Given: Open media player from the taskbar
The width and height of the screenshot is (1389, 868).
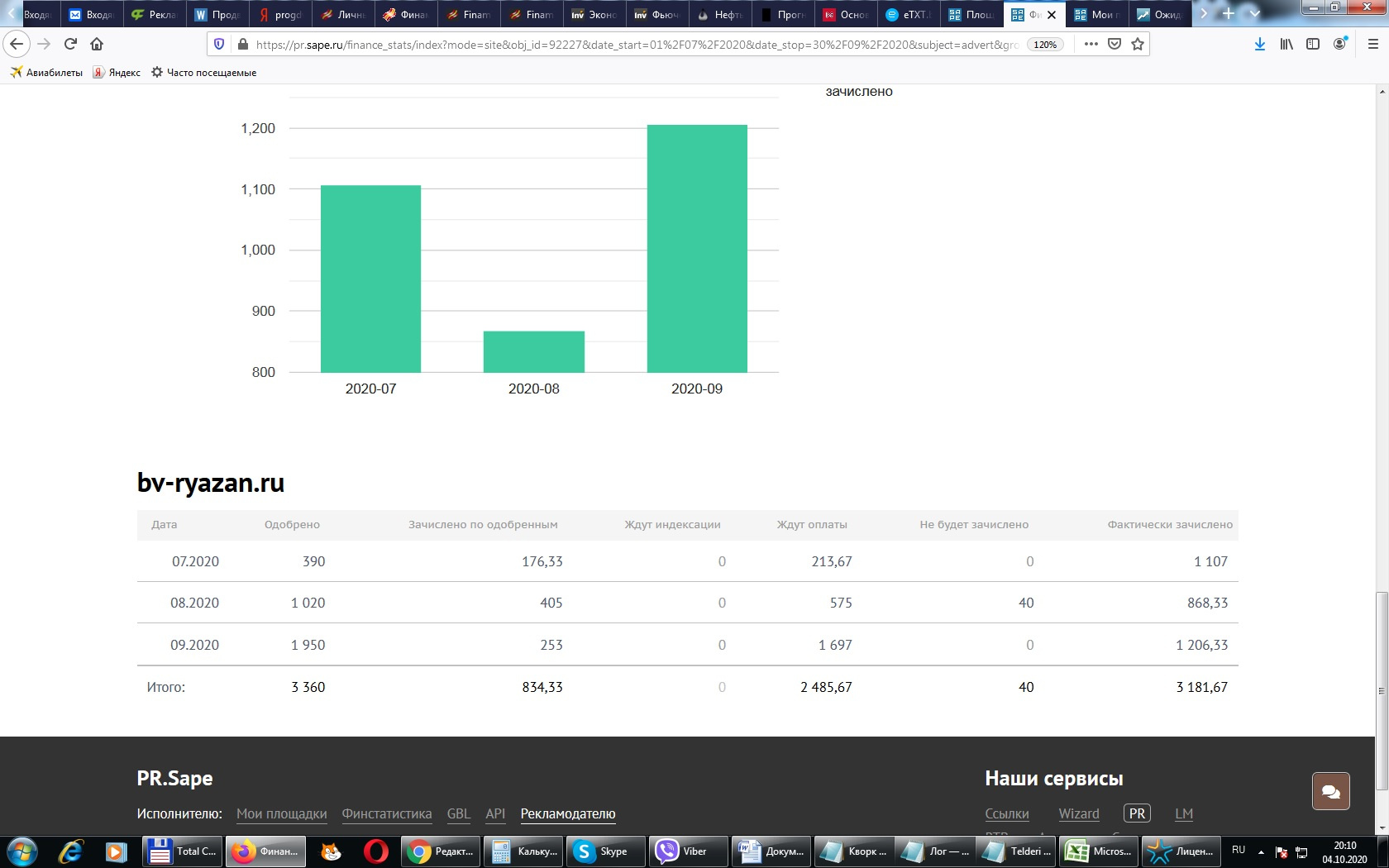Looking at the screenshot, I should [116, 851].
